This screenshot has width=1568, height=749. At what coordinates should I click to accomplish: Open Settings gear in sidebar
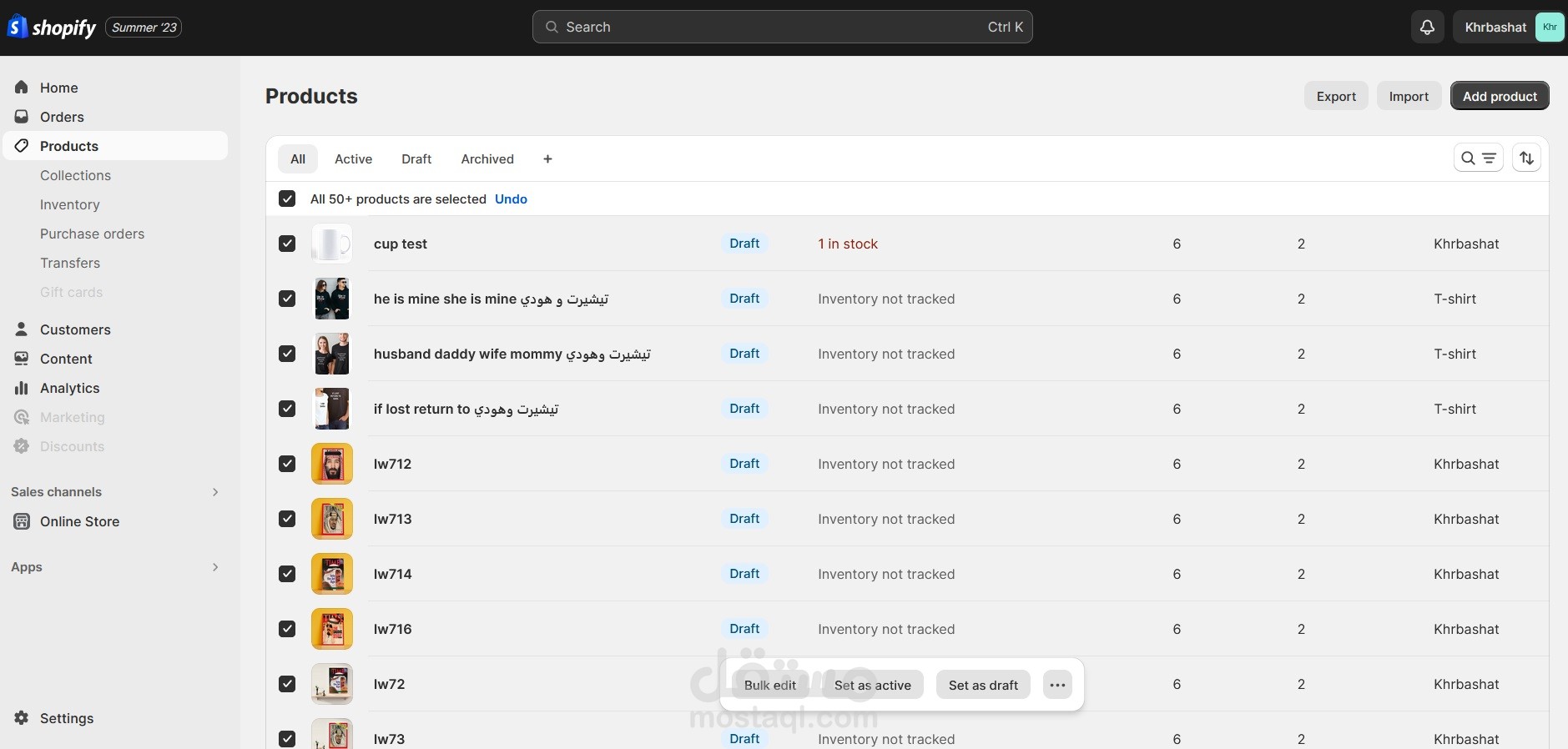click(x=22, y=718)
